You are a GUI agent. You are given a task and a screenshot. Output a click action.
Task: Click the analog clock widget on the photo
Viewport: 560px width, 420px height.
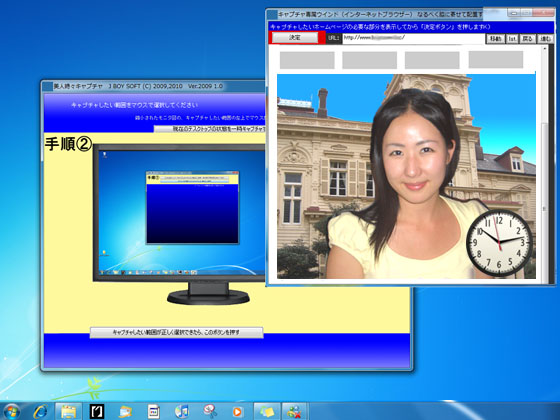[499, 243]
